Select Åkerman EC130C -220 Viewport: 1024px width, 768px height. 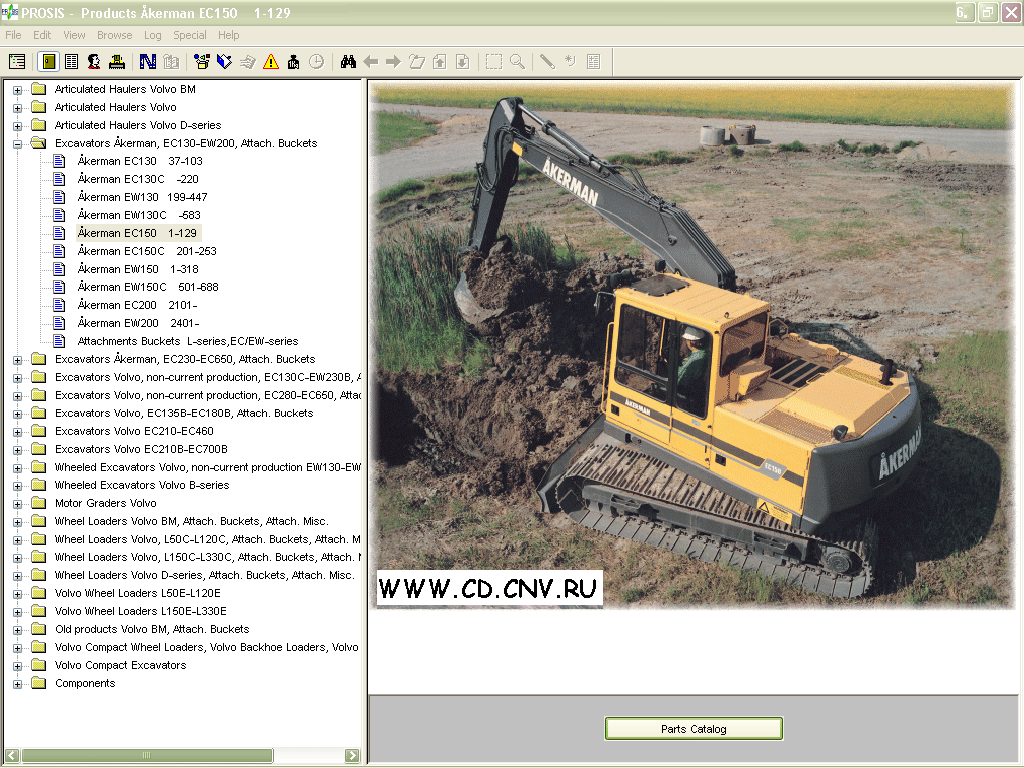click(x=138, y=179)
